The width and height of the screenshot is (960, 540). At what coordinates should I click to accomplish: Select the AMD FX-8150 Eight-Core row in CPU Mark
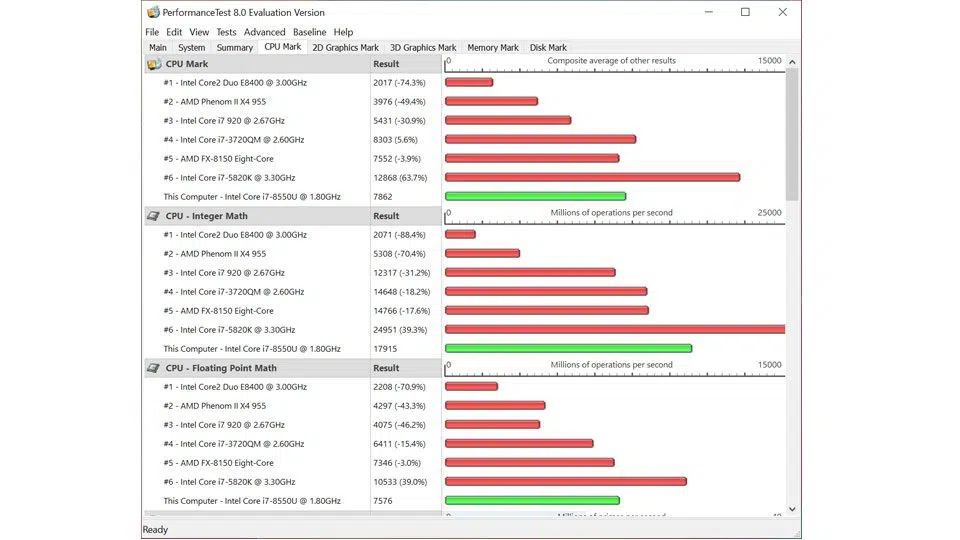click(226, 159)
